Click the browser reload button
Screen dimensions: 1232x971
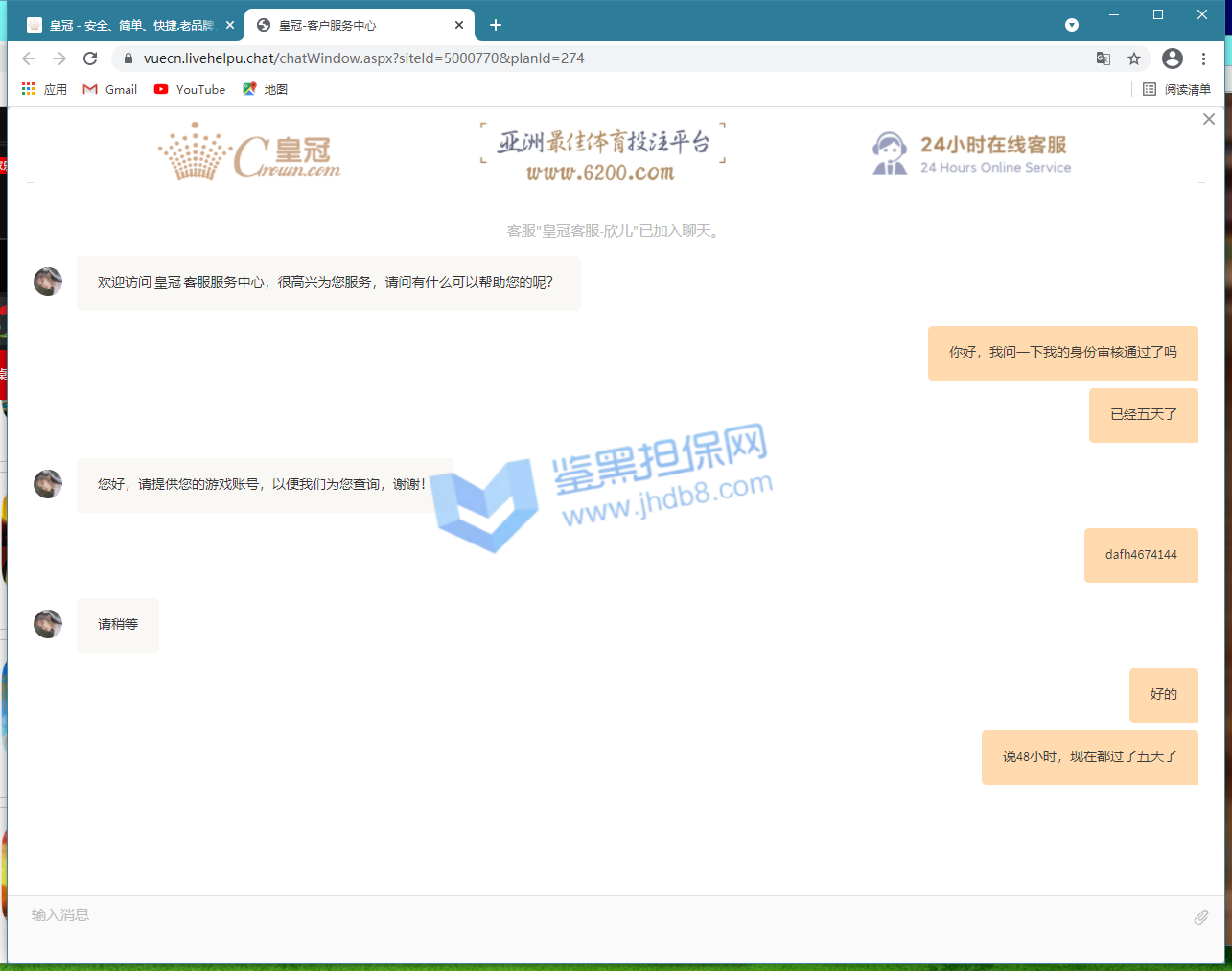pyautogui.click(x=90, y=58)
